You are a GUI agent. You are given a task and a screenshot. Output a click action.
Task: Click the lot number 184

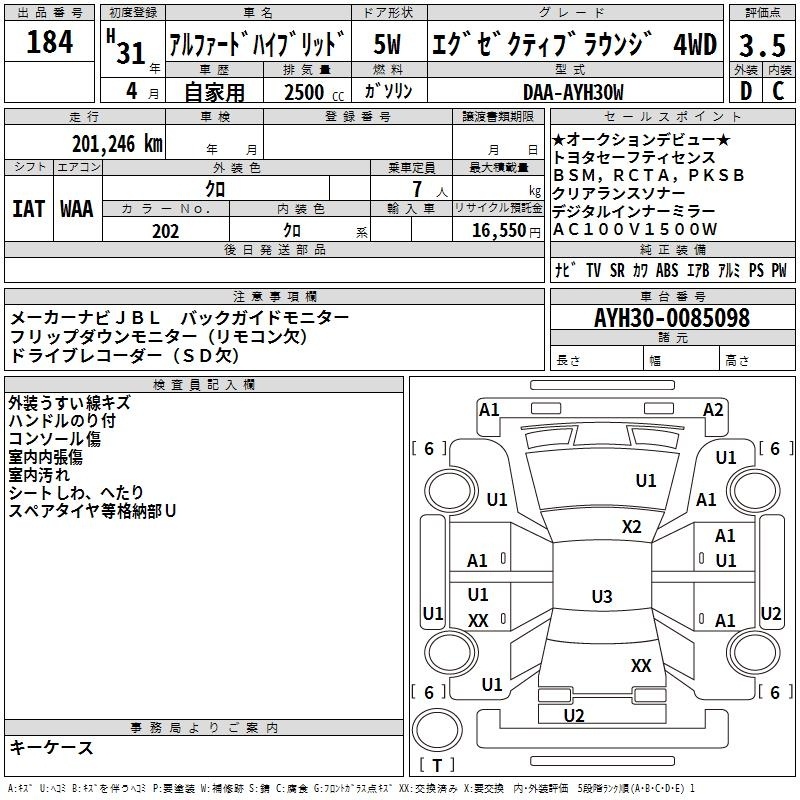tap(50, 43)
